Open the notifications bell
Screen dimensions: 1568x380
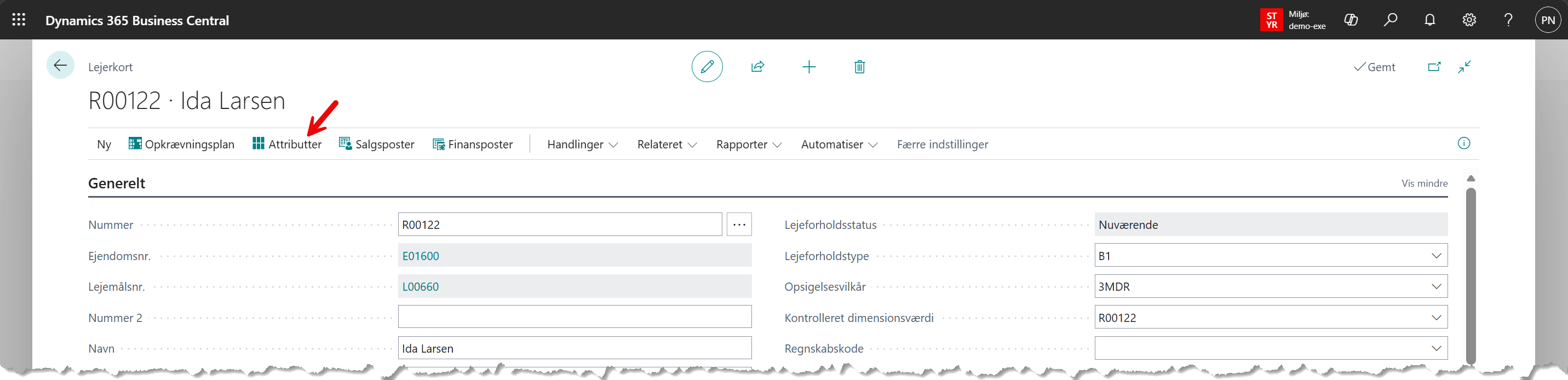point(1430,20)
